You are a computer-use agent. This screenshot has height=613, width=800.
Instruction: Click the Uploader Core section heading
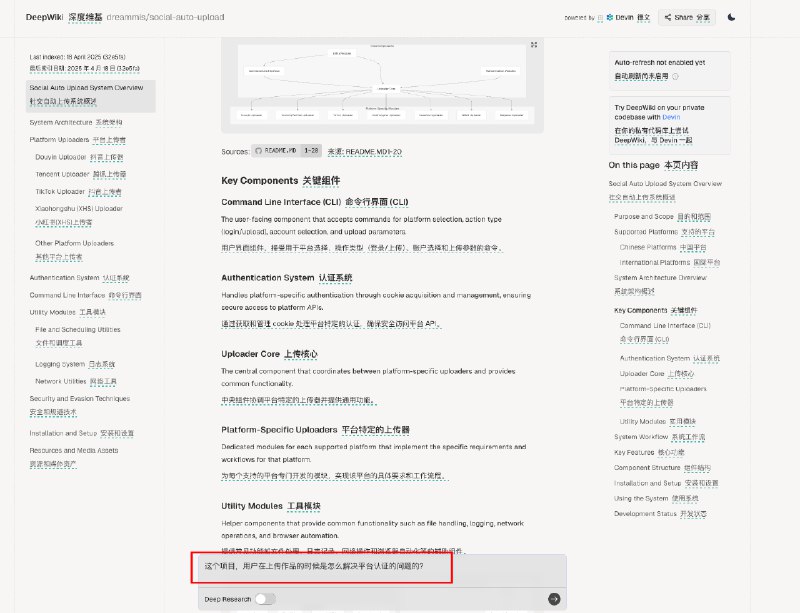click(x=269, y=354)
